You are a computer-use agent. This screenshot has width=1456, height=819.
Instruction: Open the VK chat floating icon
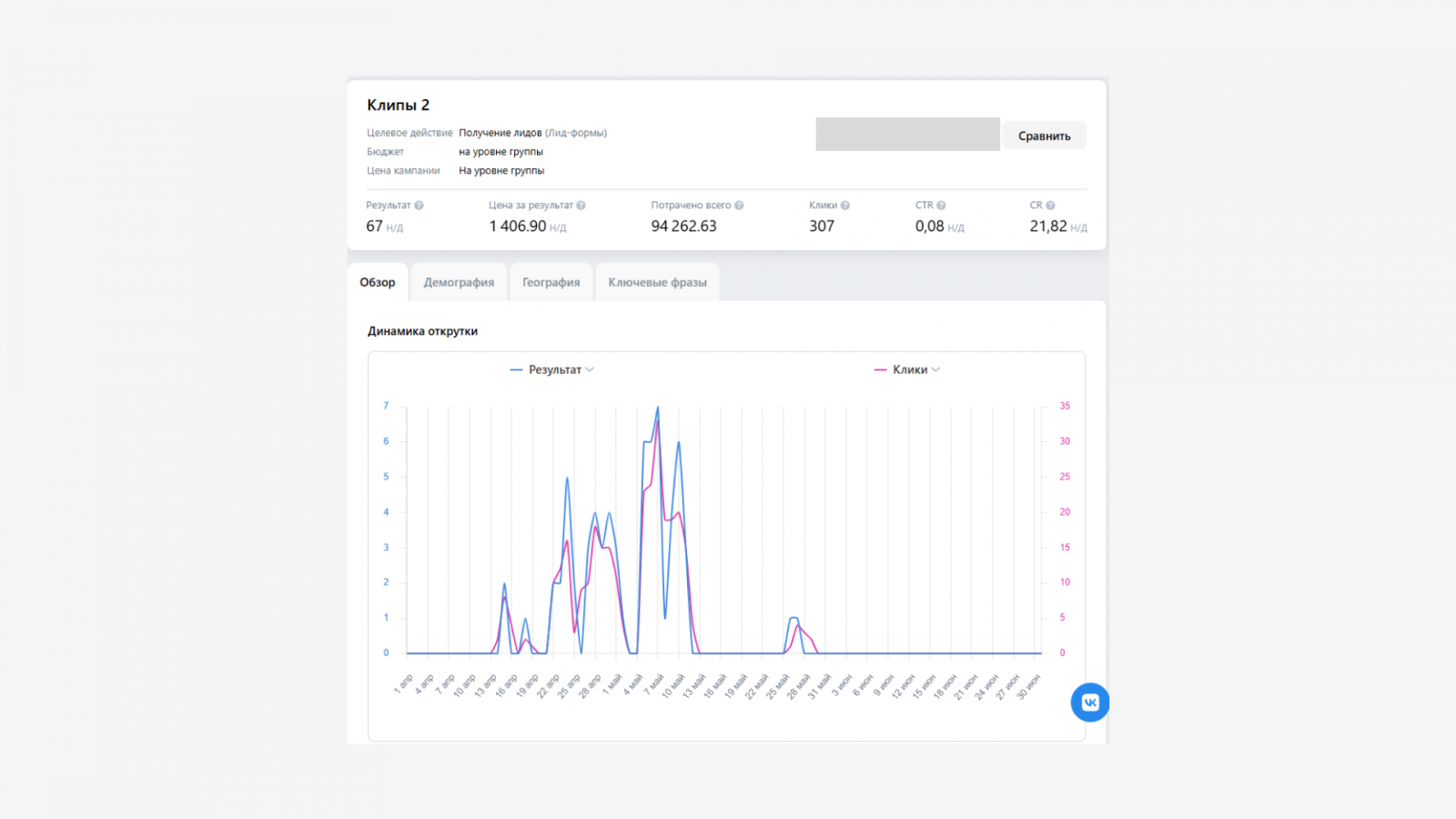(1090, 703)
